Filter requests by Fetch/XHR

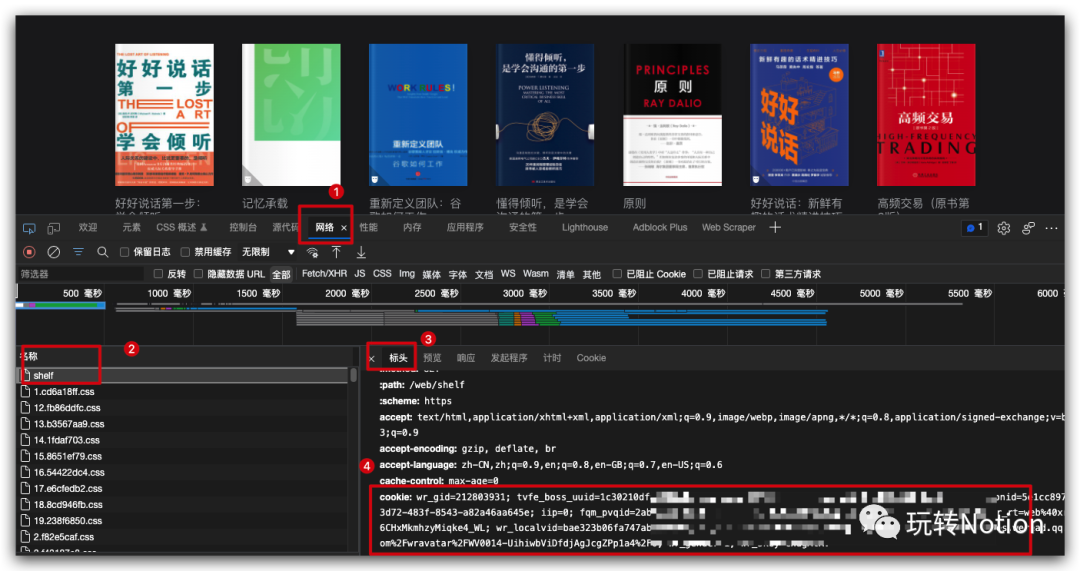(324, 274)
